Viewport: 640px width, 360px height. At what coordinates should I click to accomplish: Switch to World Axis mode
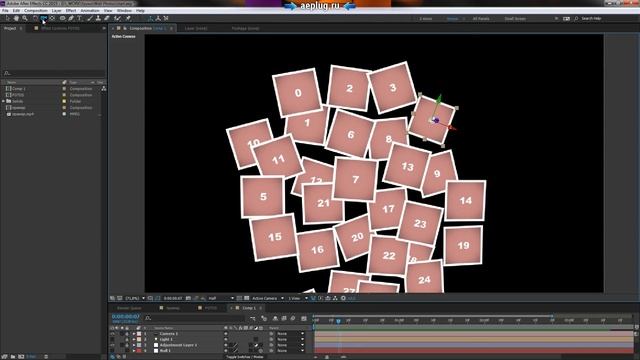pyautogui.click(x=158, y=18)
